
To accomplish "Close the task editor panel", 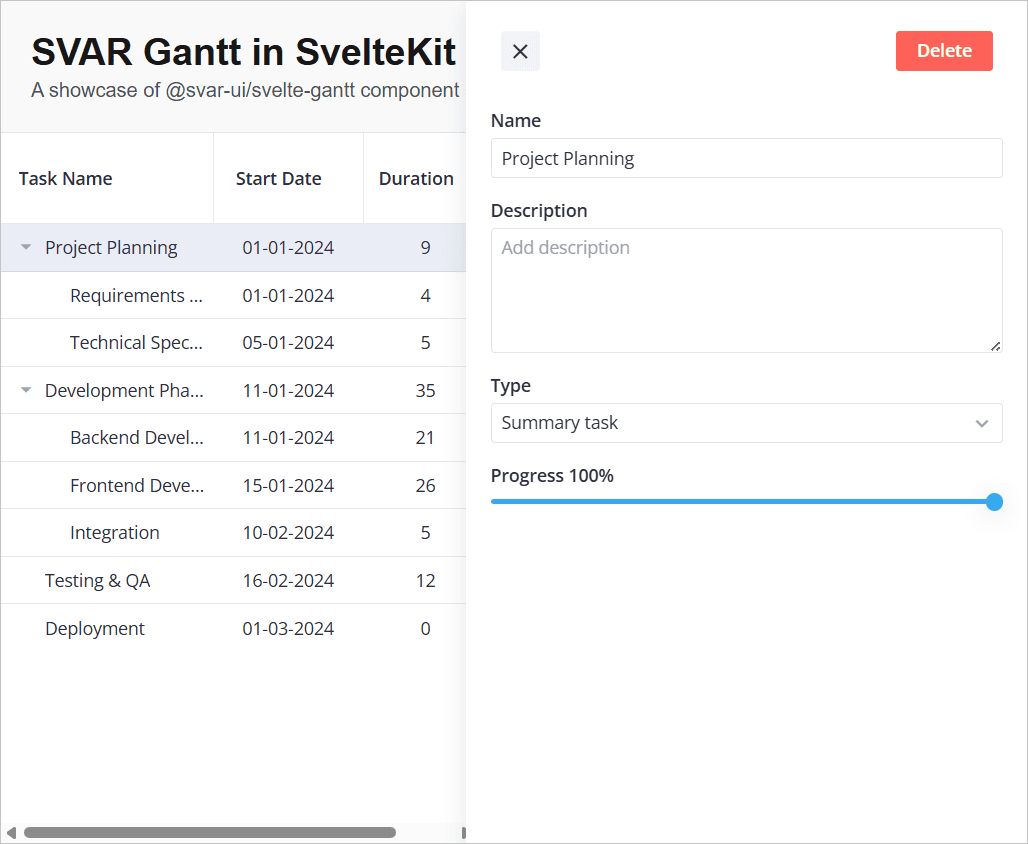I will (x=520, y=51).
